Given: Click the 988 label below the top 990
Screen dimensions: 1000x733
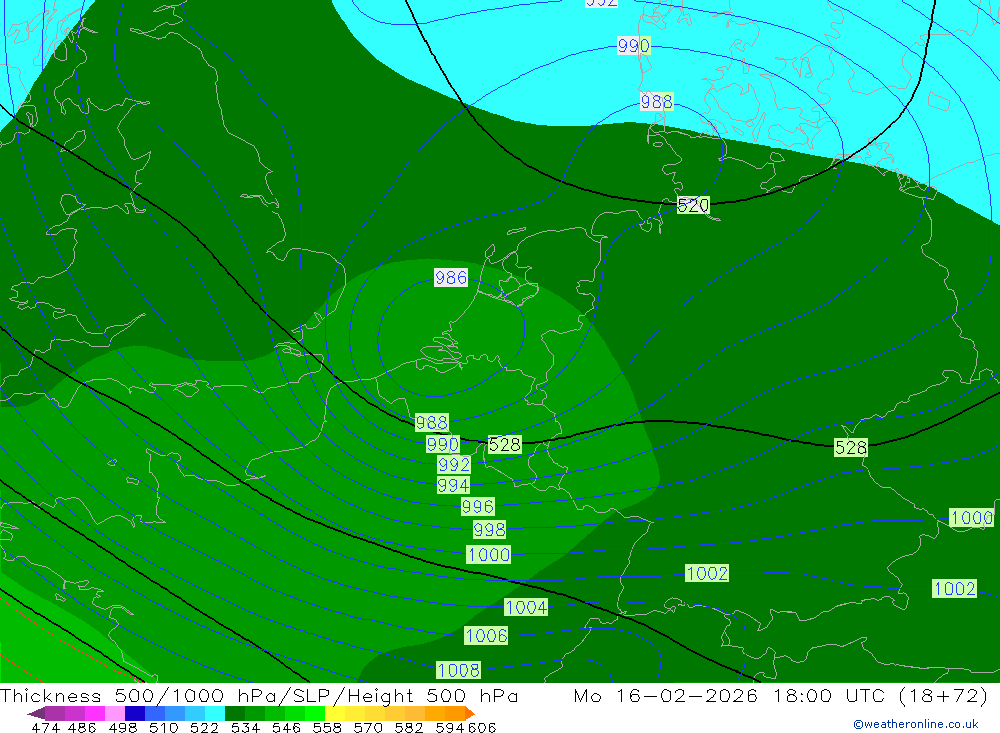Looking at the screenshot, I should pos(656,102).
